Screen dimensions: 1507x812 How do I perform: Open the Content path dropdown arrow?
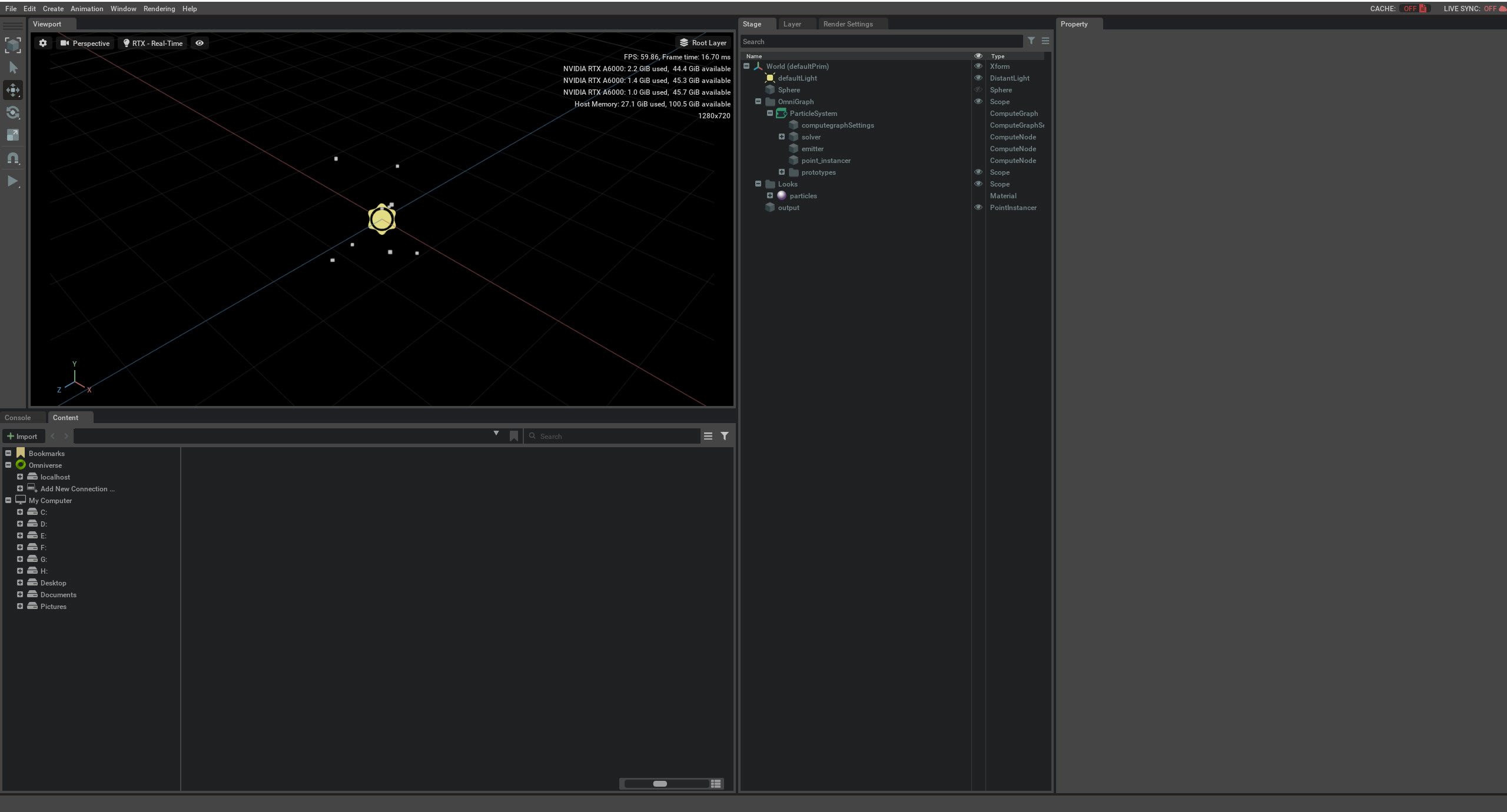(x=496, y=434)
